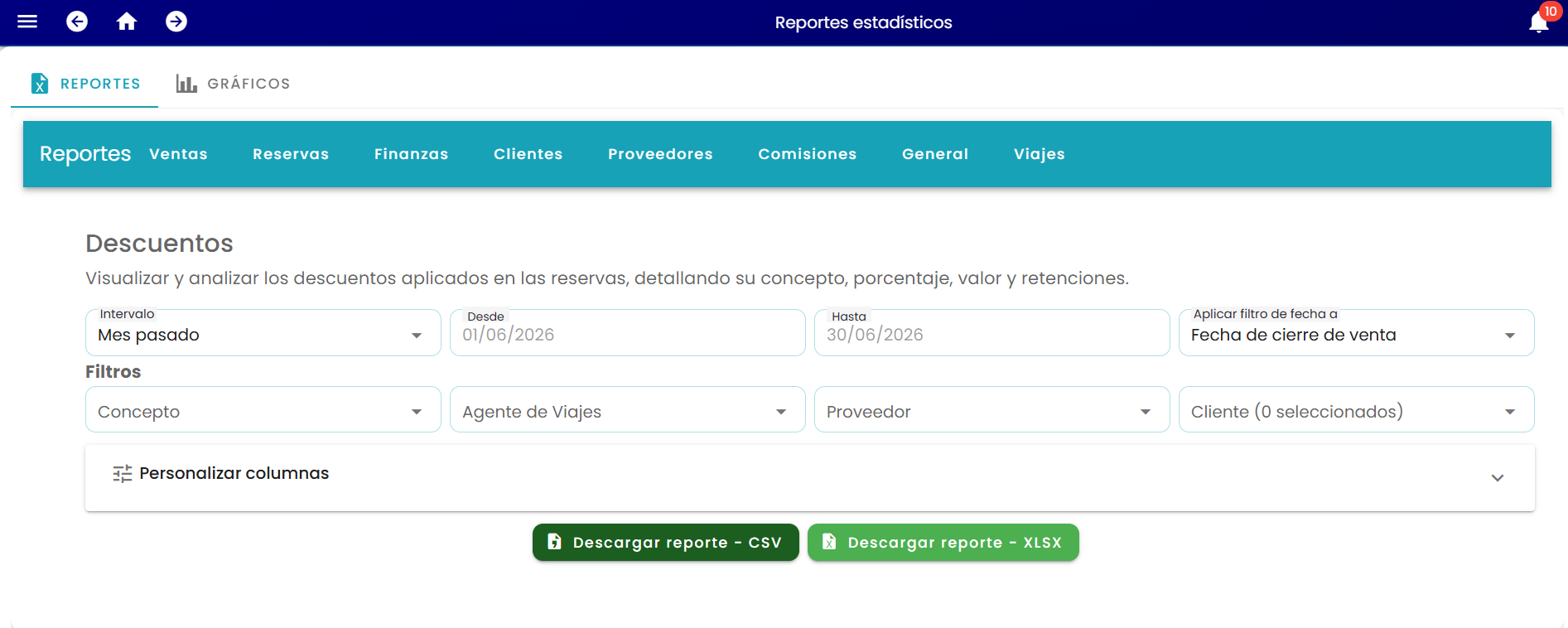Screen dimensions: 1568x628
Task: Go to the home icon
Action: 127,22
